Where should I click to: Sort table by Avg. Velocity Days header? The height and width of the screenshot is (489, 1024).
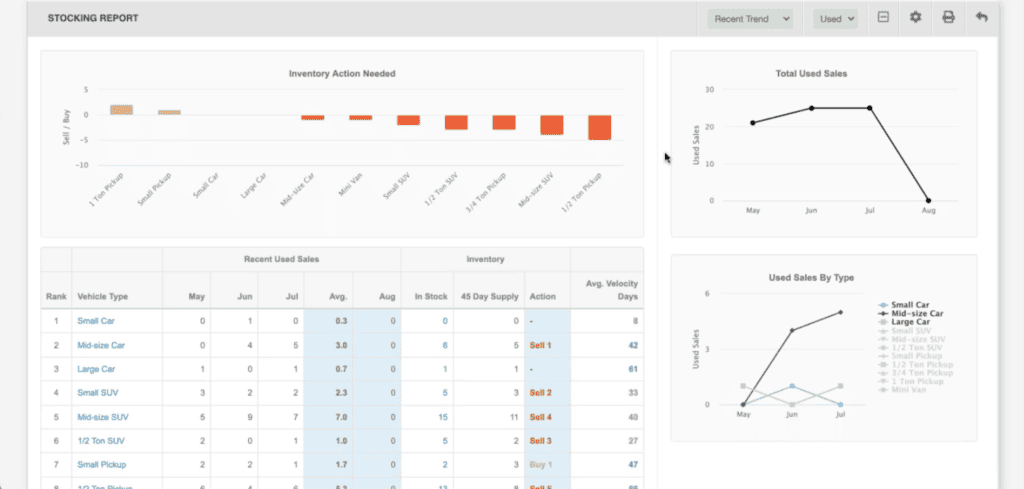(612, 290)
